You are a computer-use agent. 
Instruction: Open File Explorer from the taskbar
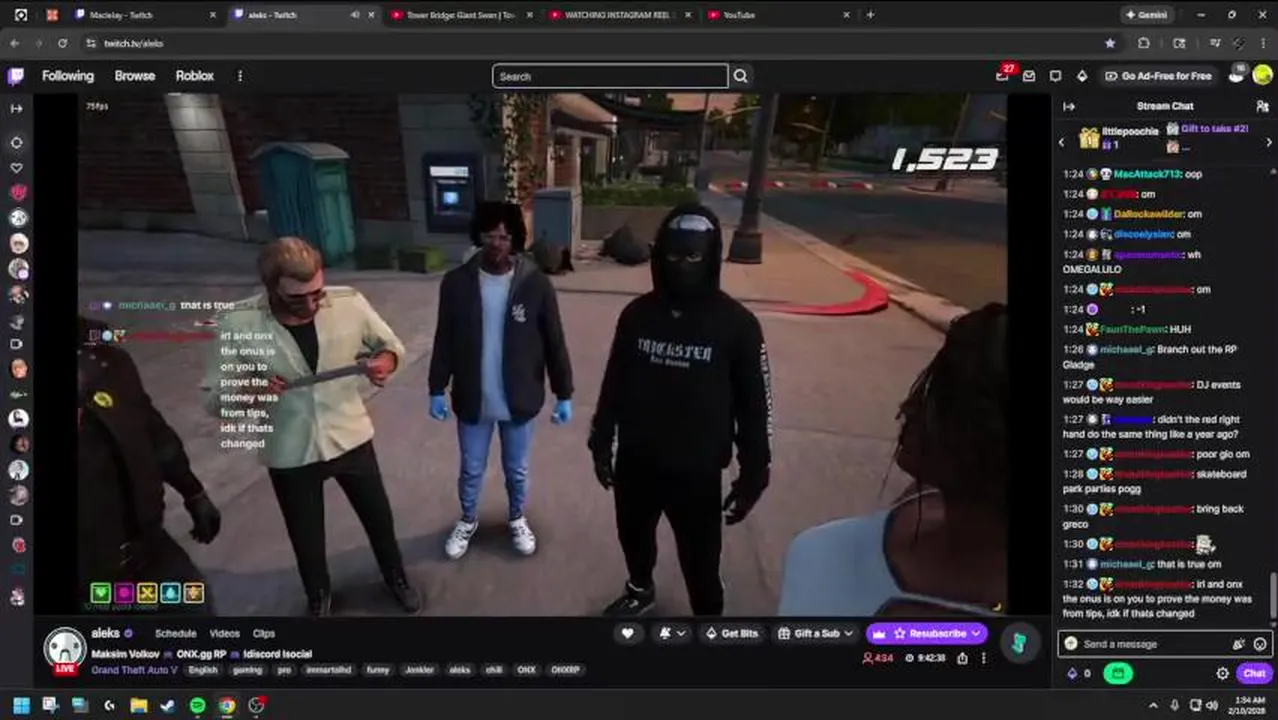pyautogui.click(x=139, y=706)
